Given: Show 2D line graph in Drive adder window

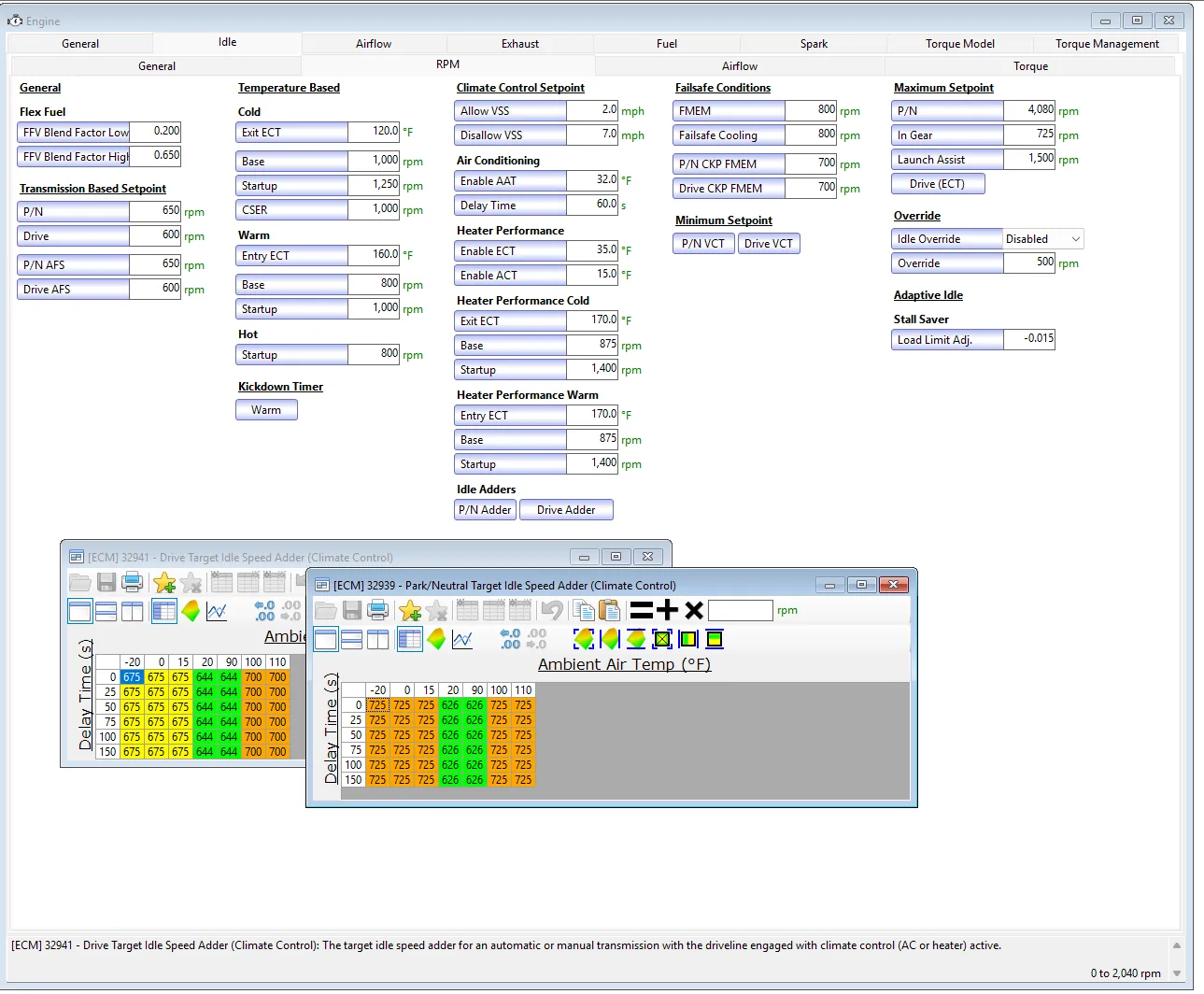Looking at the screenshot, I should pos(217,612).
